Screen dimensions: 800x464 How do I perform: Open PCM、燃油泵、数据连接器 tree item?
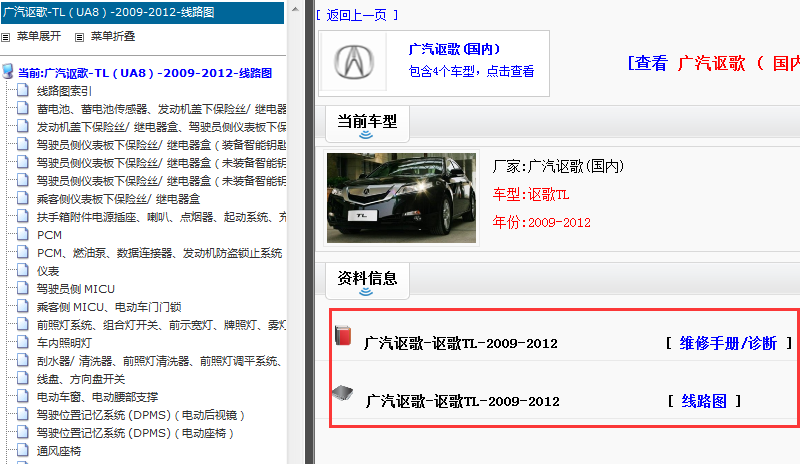point(160,253)
